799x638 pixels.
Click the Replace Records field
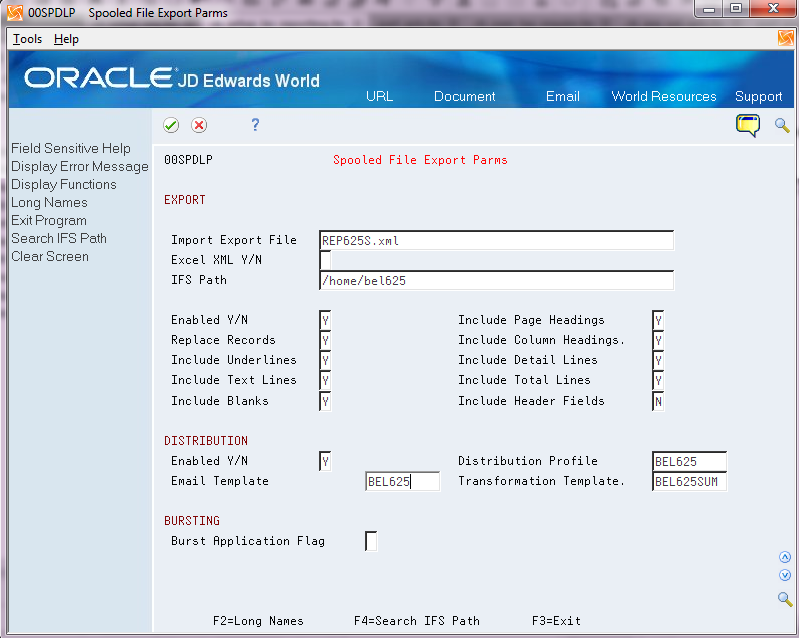(x=325, y=340)
